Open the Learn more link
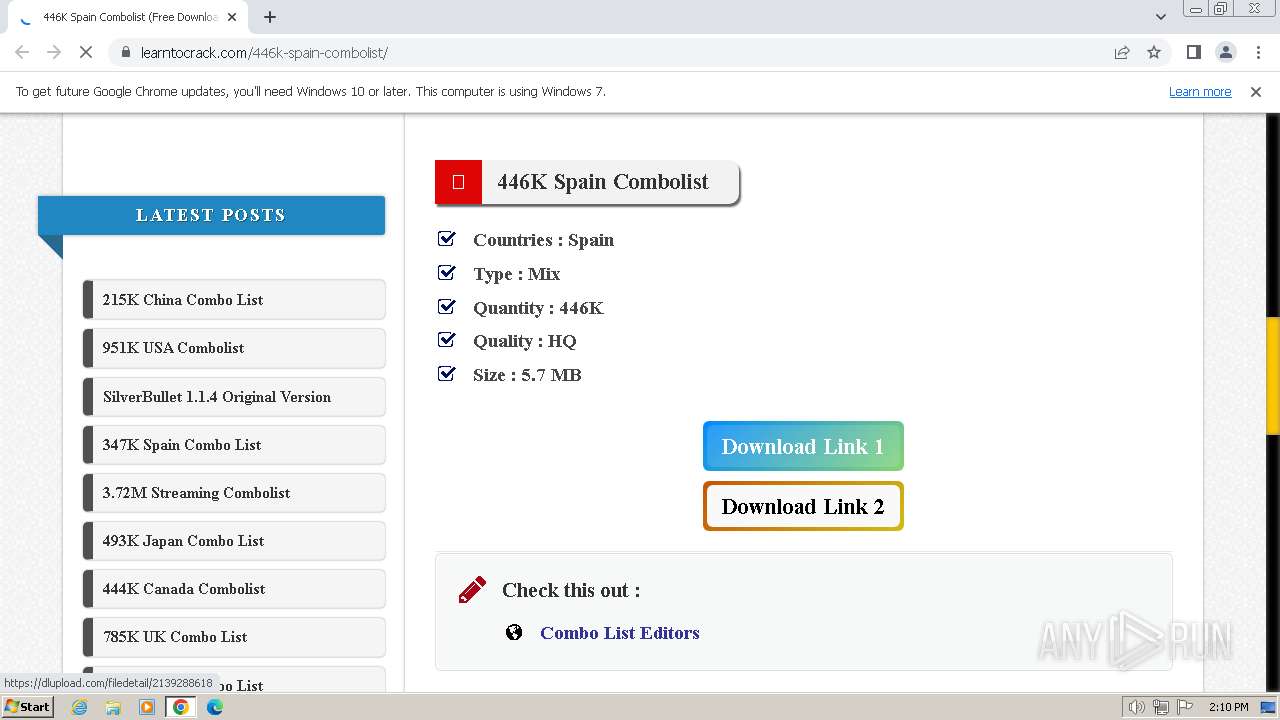 [x=1200, y=92]
